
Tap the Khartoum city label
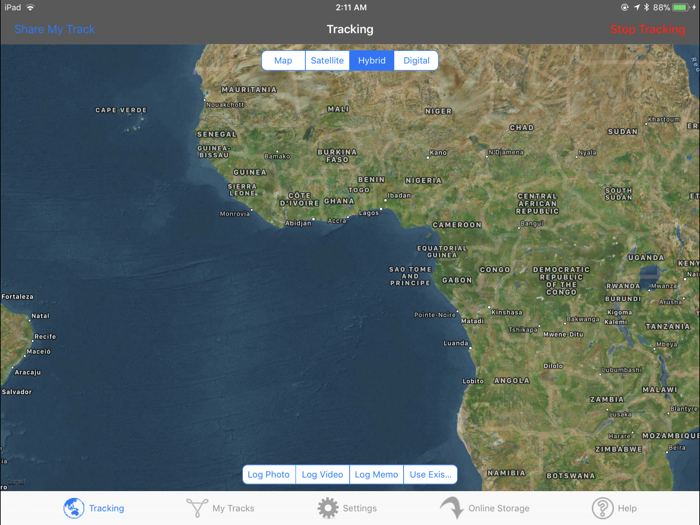coord(664,120)
